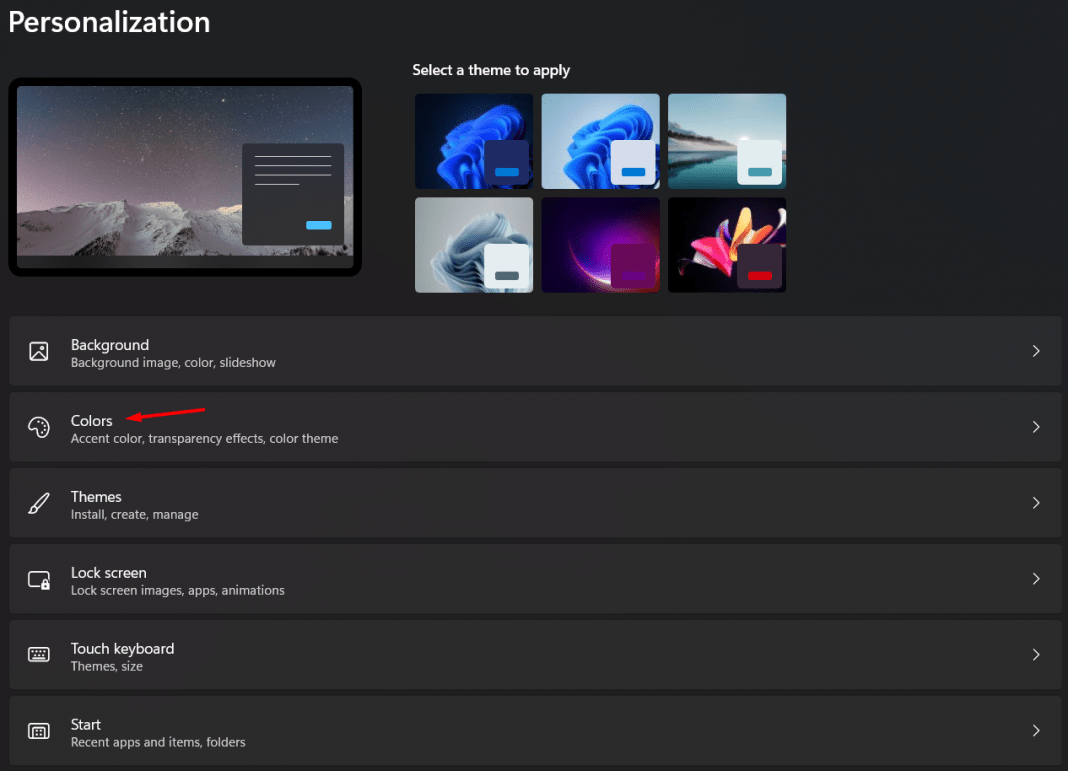Open the Colors settings label
This screenshot has width=1068, height=771.
pyautogui.click(x=92, y=421)
